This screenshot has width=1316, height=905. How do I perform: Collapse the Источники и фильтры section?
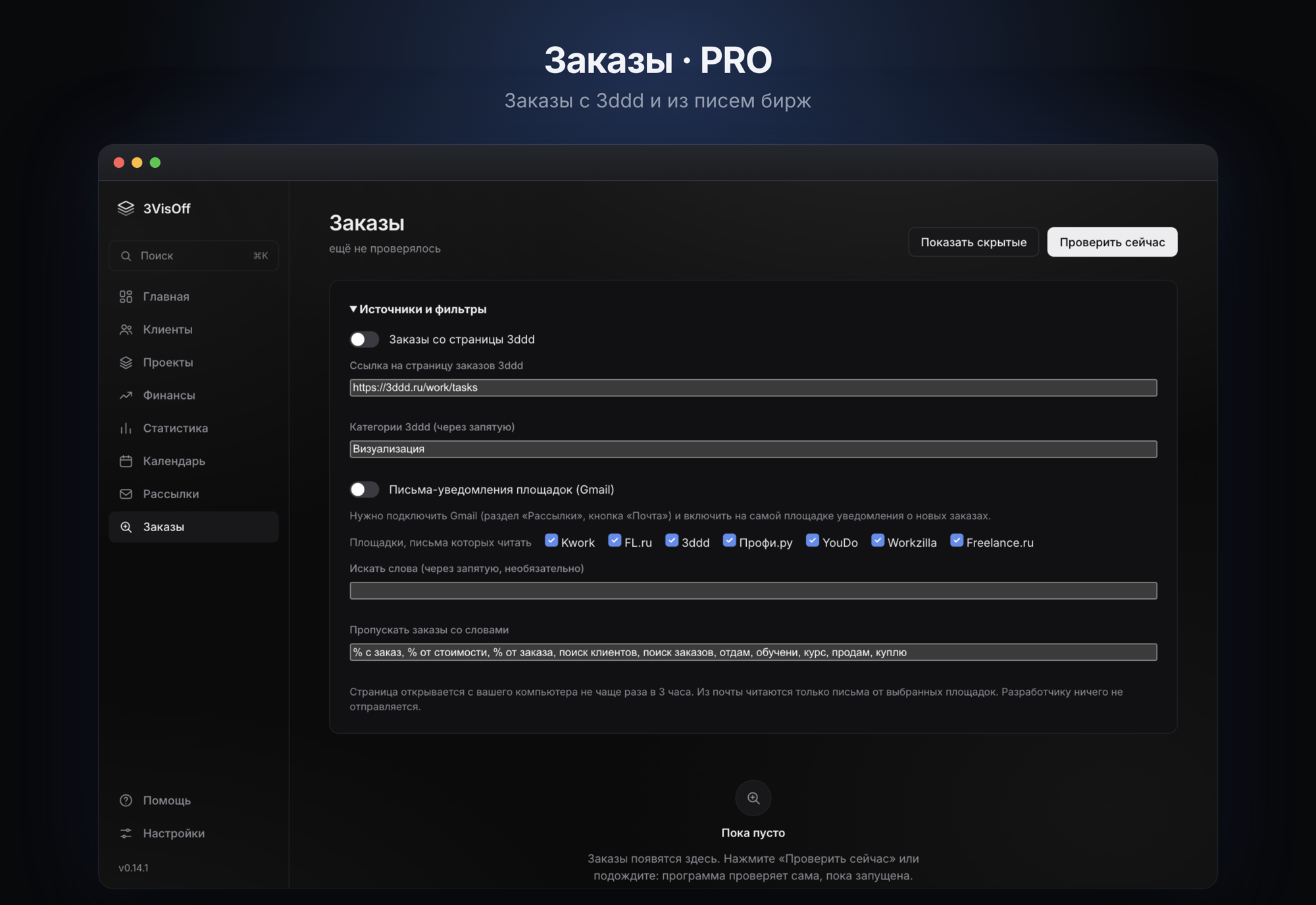[418, 309]
